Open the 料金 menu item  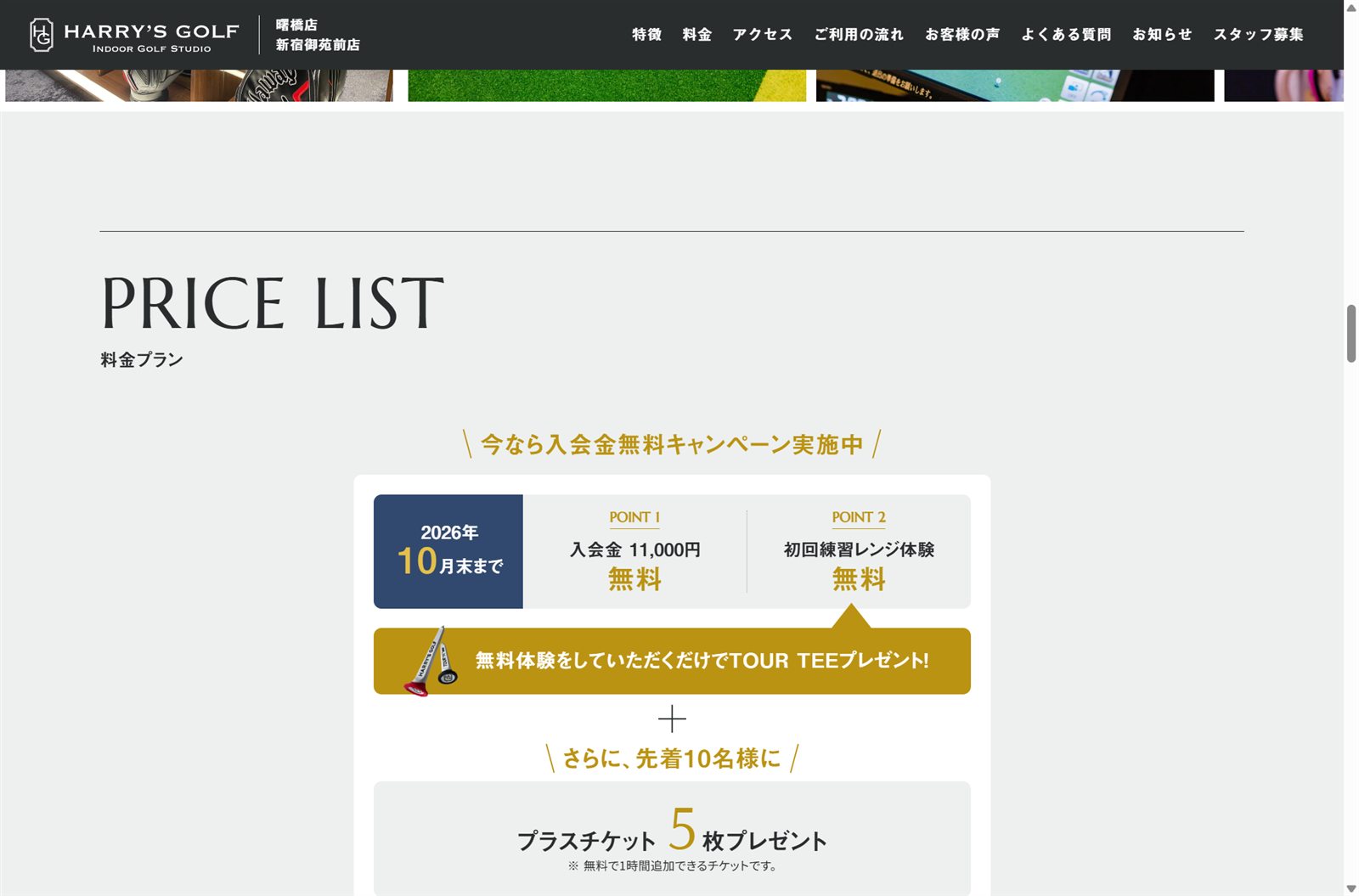pos(696,35)
